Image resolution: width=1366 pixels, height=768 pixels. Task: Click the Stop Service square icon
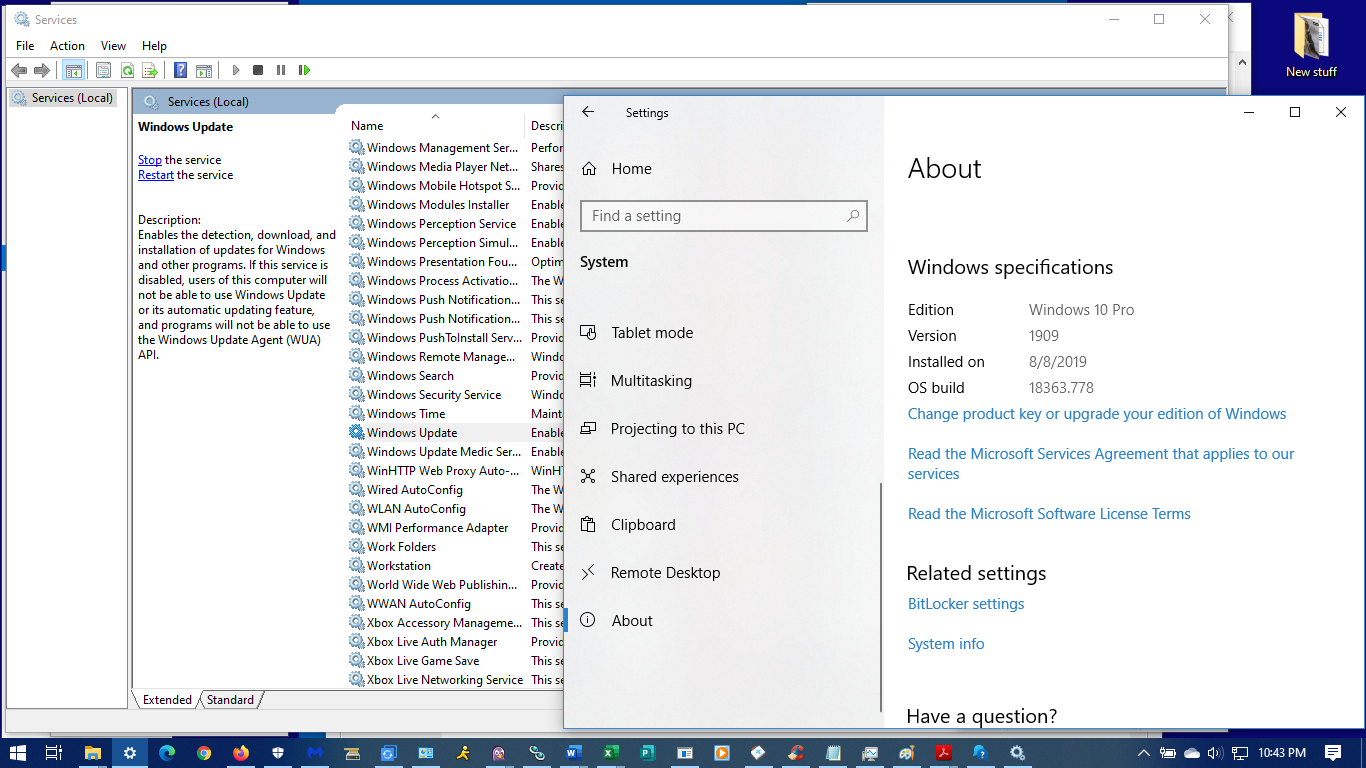click(x=258, y=70)
